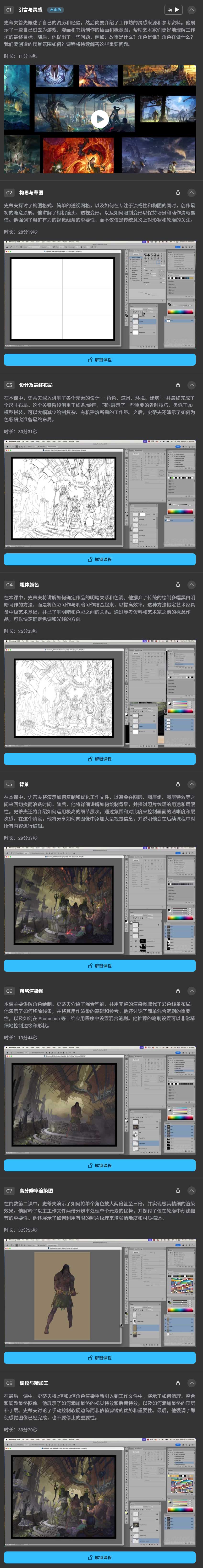Click 解锁课程 under the 粗略渲染图 lesson

100,1166
